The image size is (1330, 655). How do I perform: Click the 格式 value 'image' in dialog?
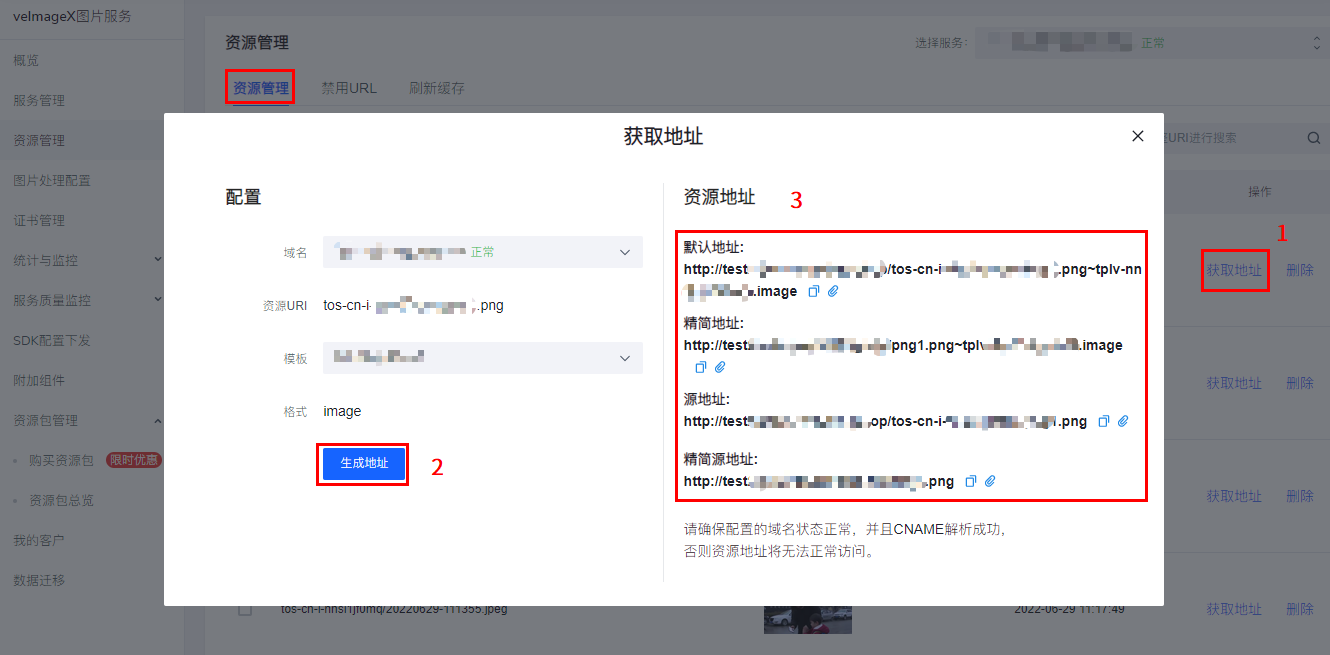342,411
